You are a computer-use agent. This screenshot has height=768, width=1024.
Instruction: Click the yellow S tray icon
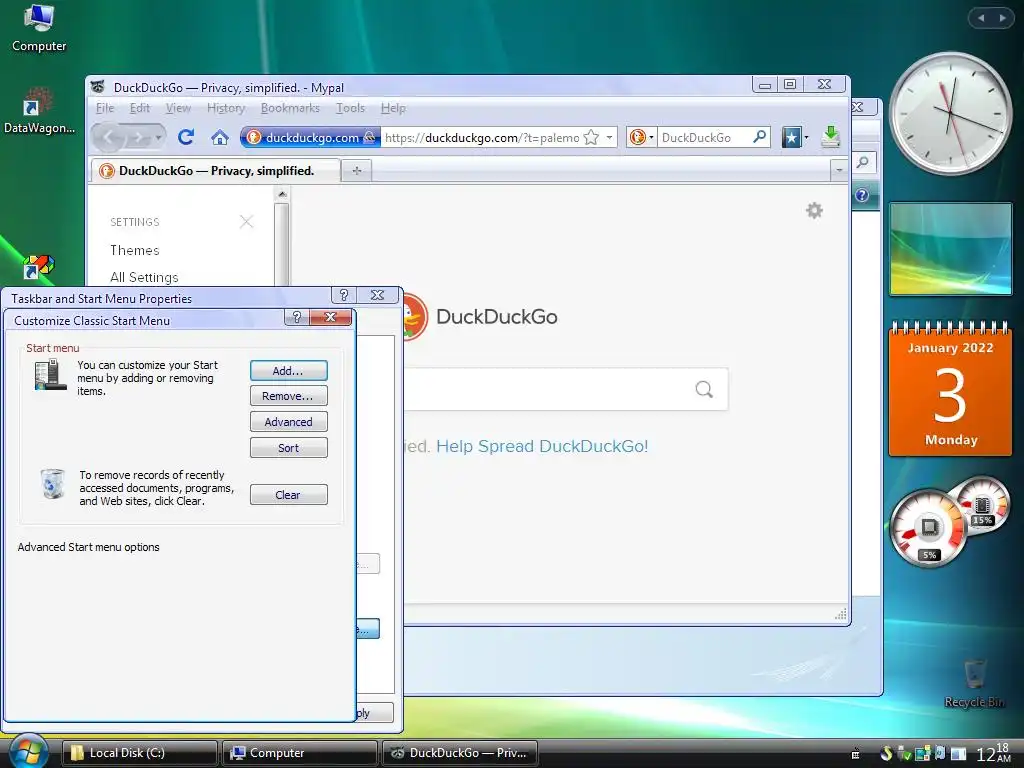click(886, 753)
